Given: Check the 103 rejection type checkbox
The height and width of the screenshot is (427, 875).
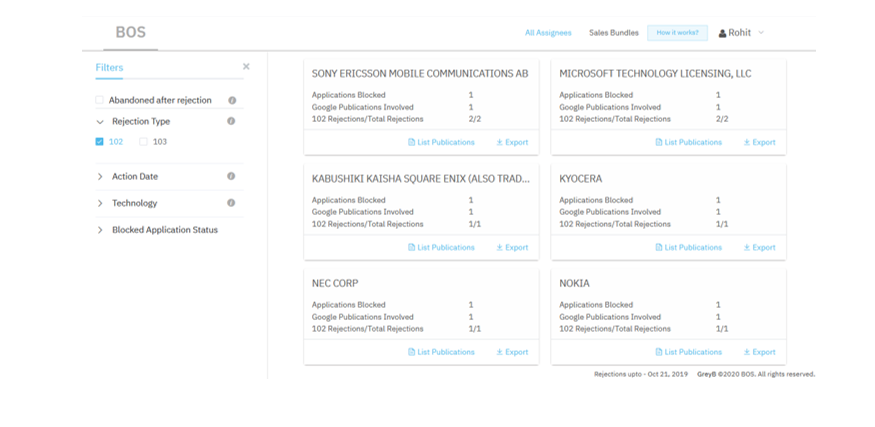Looking at the screenshot, I should 143,141.
